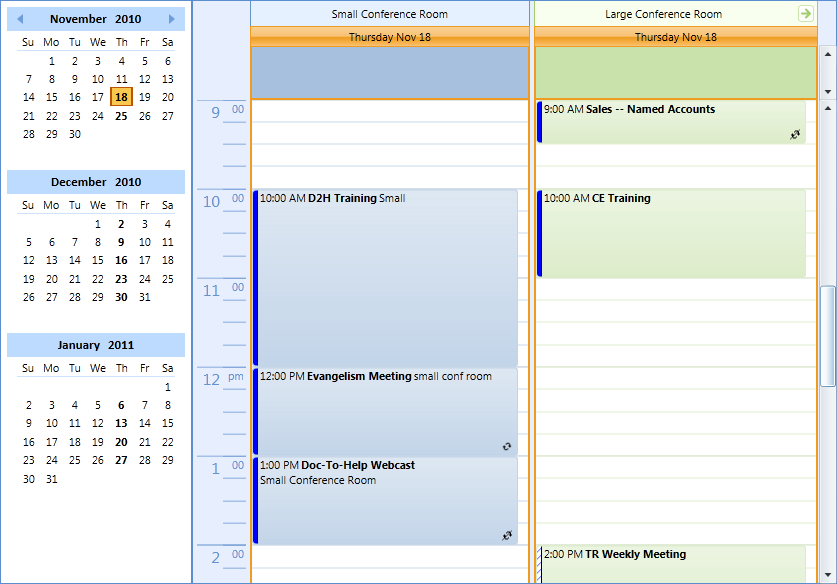The height and width of the screenshot is (584, 837).
Task: Click the 1:00 time ruler label
Action: [x=227, y=468]
